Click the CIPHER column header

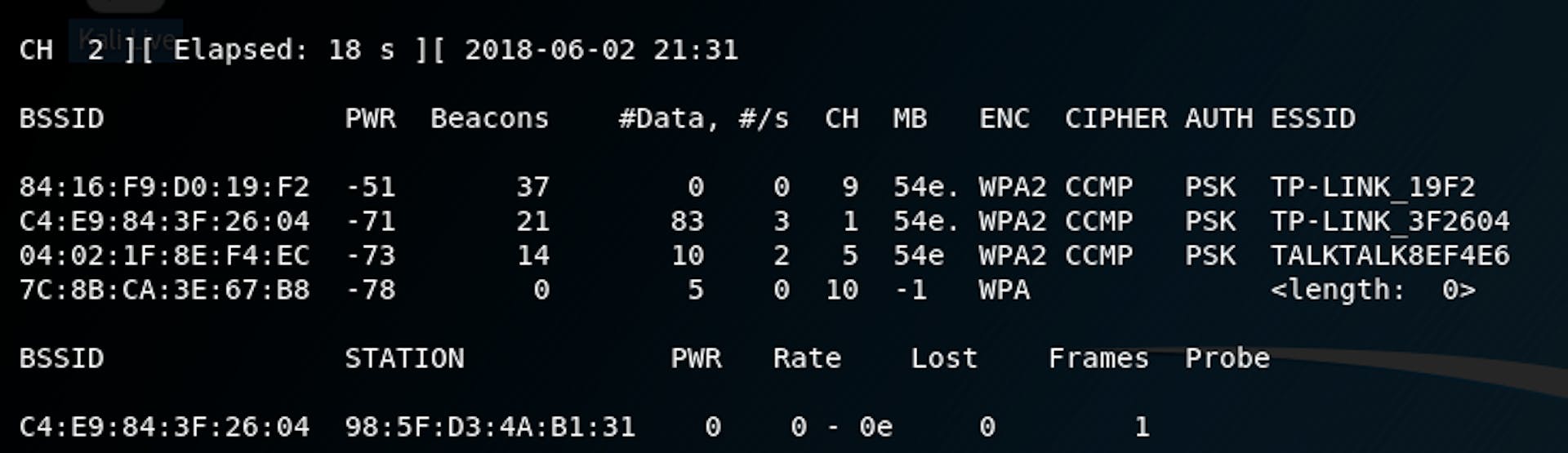coord(1116,118)
